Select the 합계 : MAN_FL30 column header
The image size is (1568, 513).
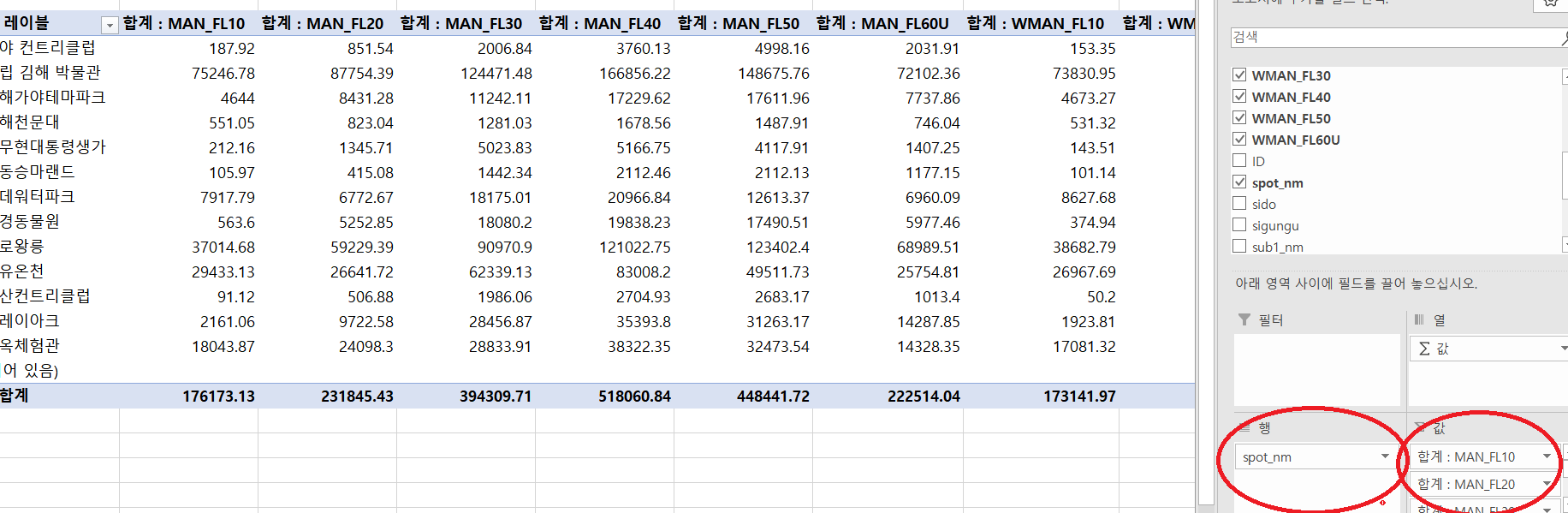(x=461, y=24)
